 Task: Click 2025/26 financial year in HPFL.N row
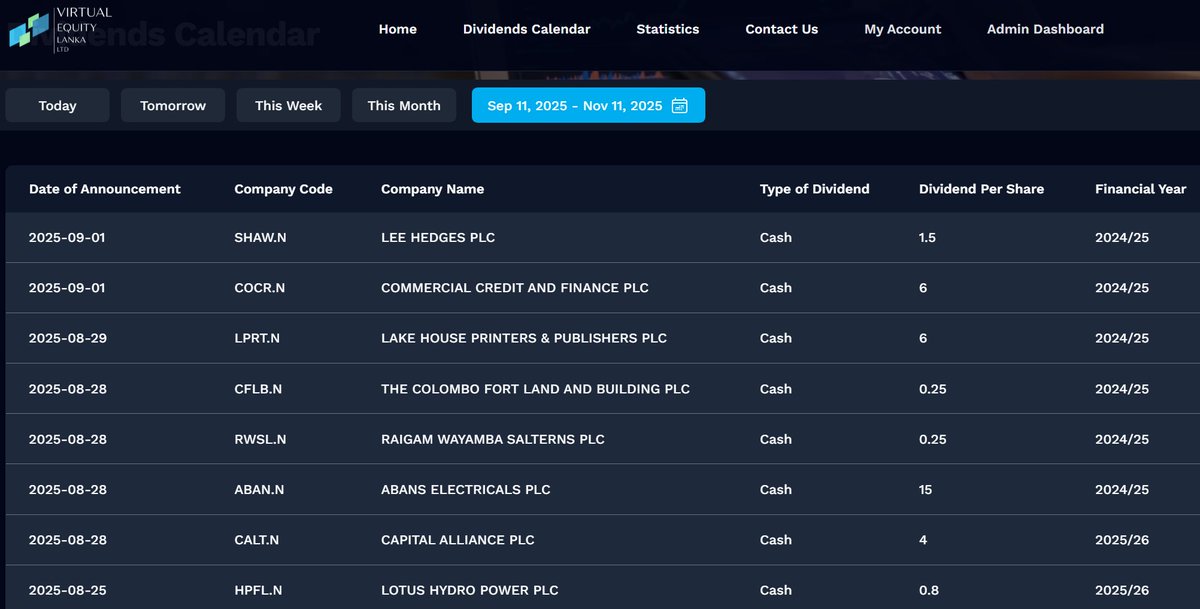pyautogui.click(x=1122, y=590)
